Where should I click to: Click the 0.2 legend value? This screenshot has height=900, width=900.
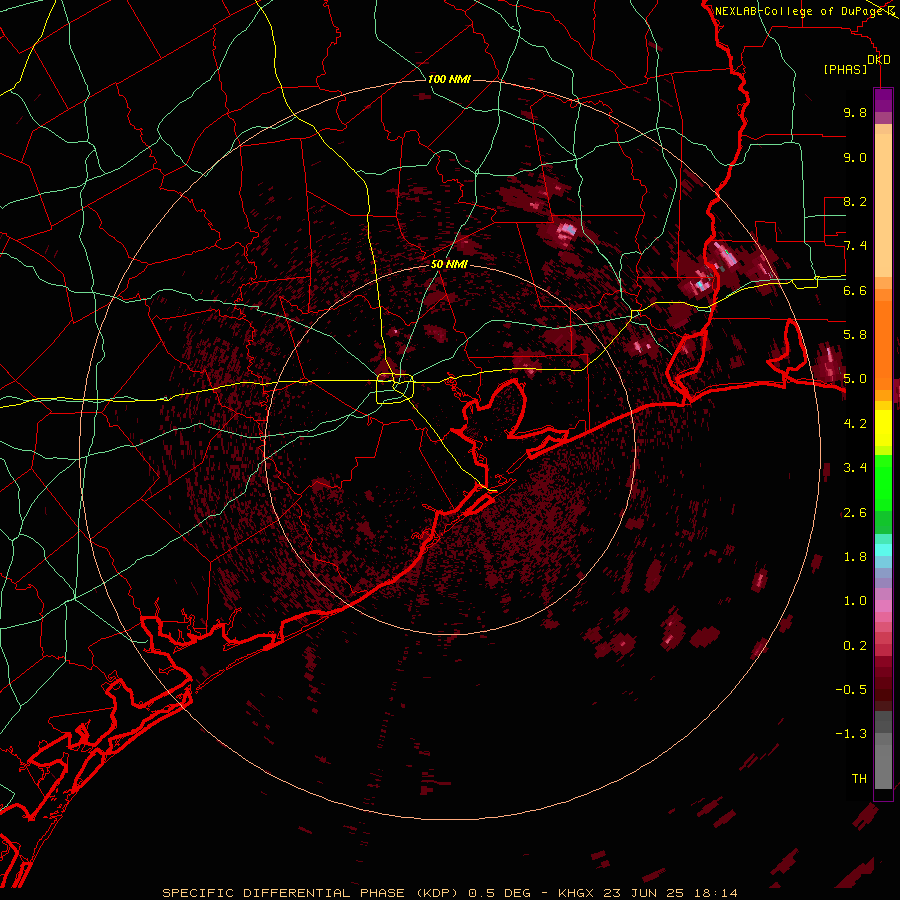[855, 646]
